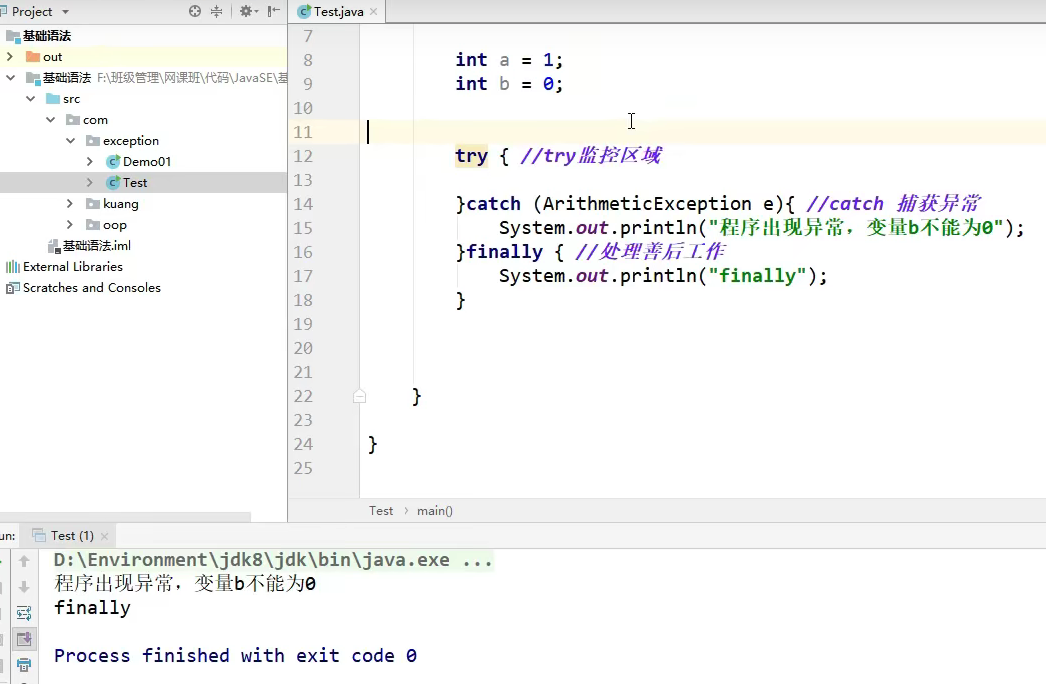Collapse the code fold marker at line 22
Viewport: 1046px width, 684px height.
pos(360,396)
